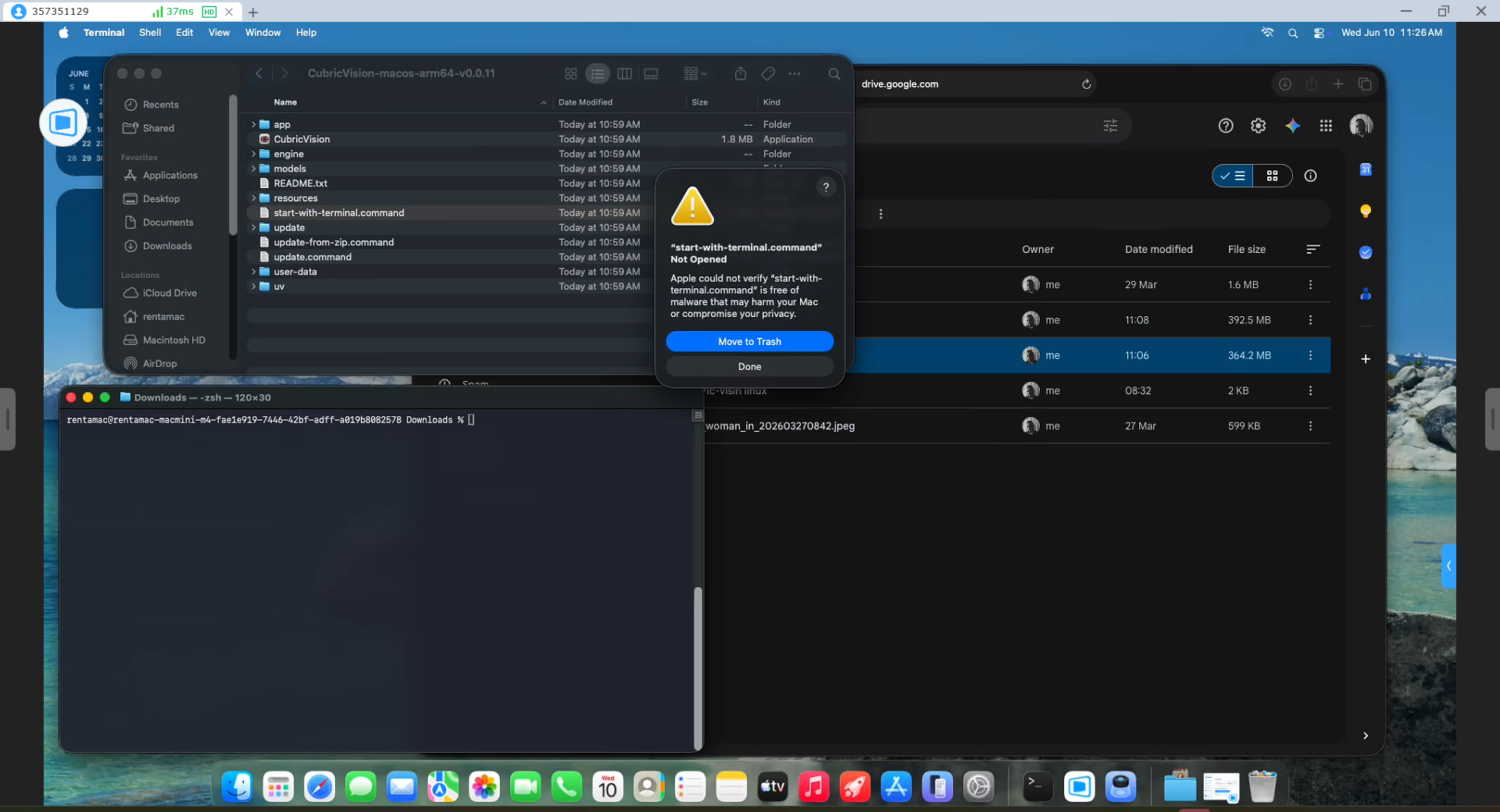Click the Finder tags icon

pos(768,73)
